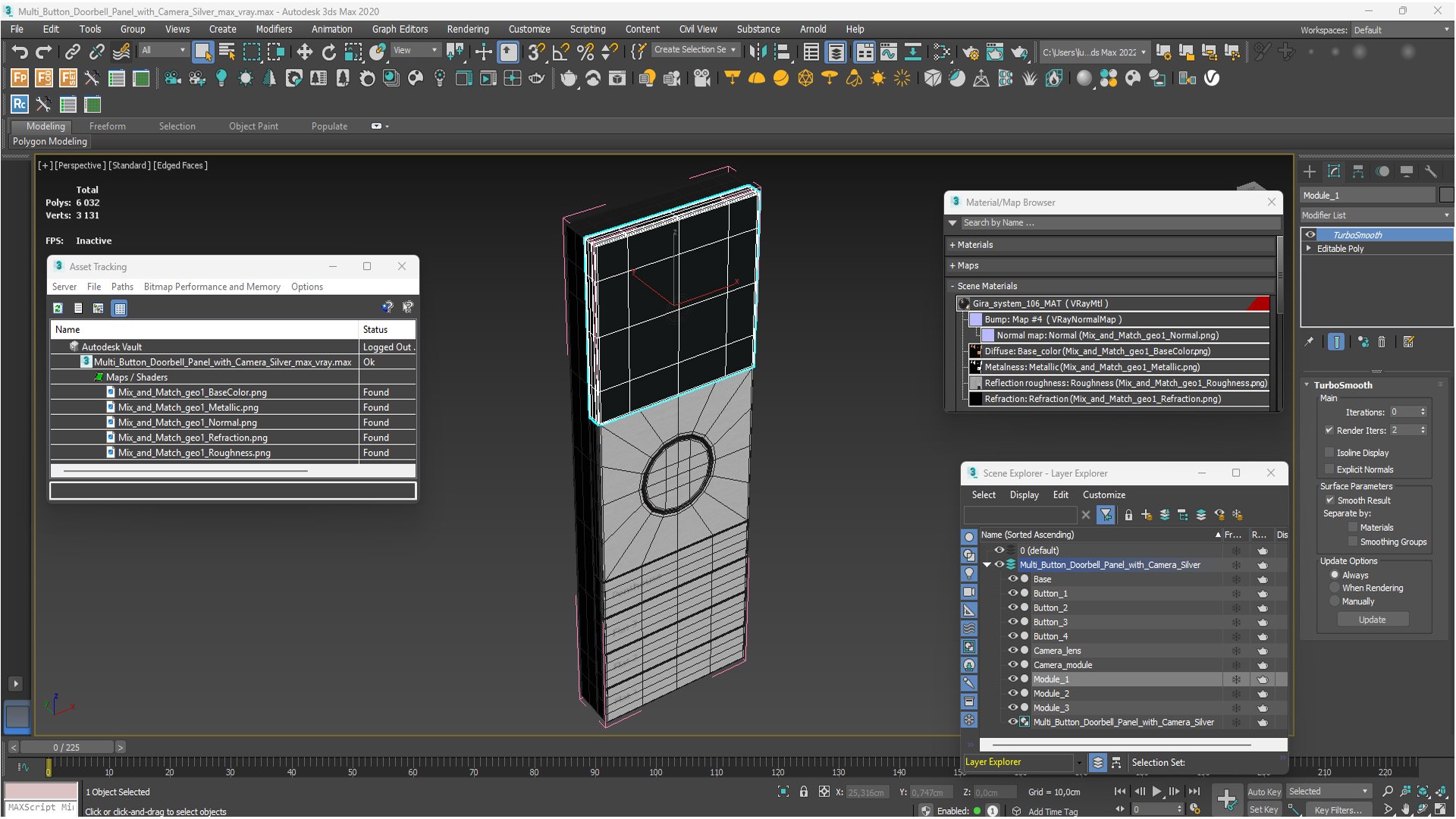Collapse Multi_Button_Doorbell_Panel layer in explorer
The height and width of the screenshot is (819, 1456).
(x=987, y=565)
